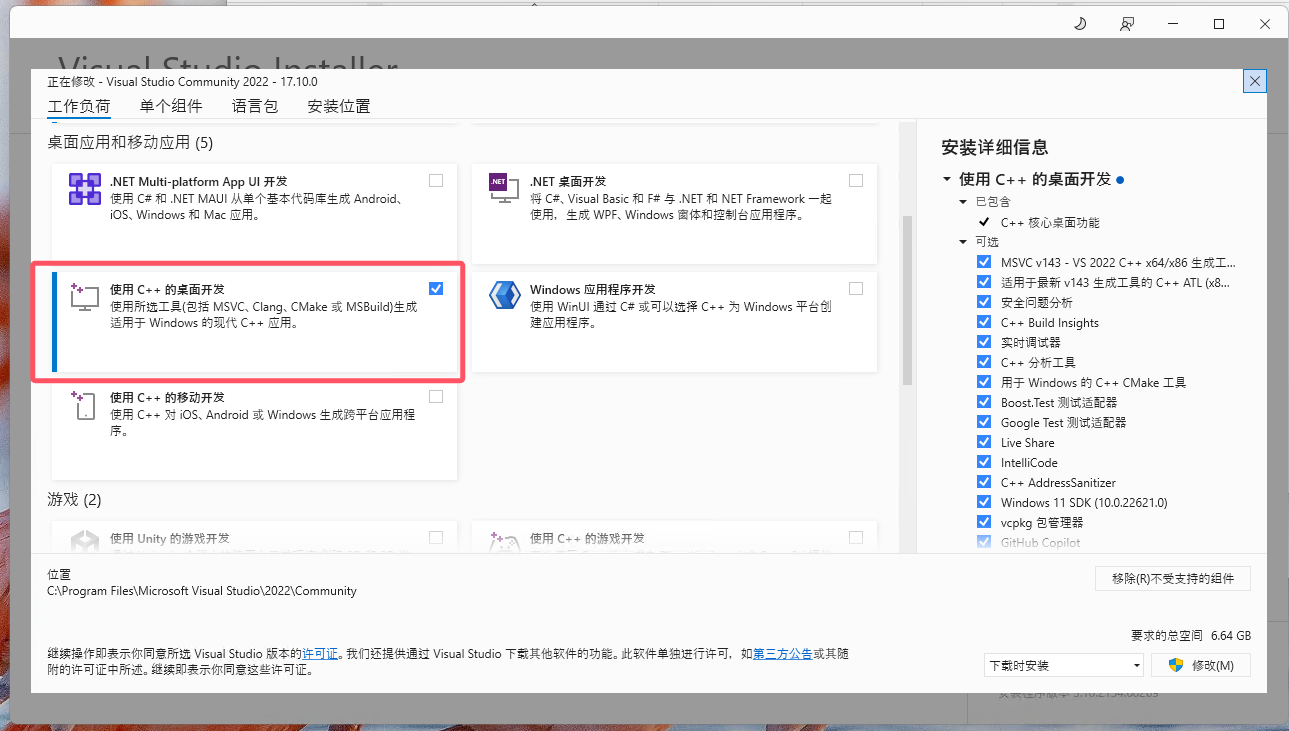Click the .NET Multi-platform App UI workload icon
Image resolution: width=1289 pixels, height=731 pixels.
tap(85, 189)
